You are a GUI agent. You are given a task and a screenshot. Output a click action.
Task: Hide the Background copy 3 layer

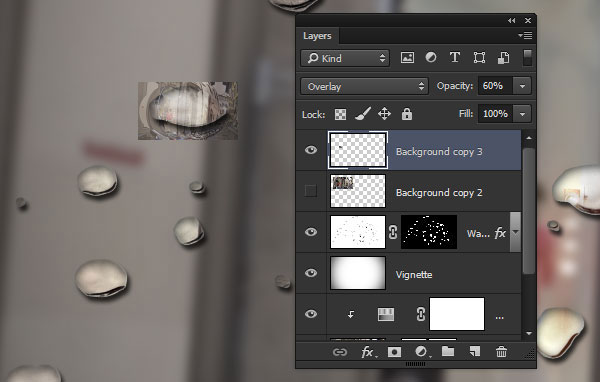click(311, 150)
